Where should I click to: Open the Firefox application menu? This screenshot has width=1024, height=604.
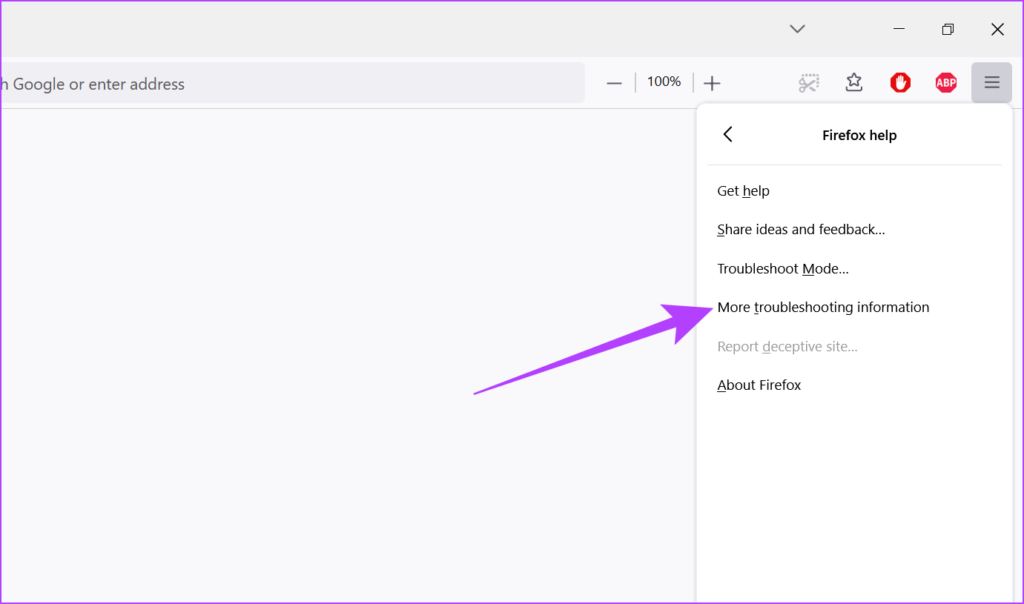tap(991, 82)
